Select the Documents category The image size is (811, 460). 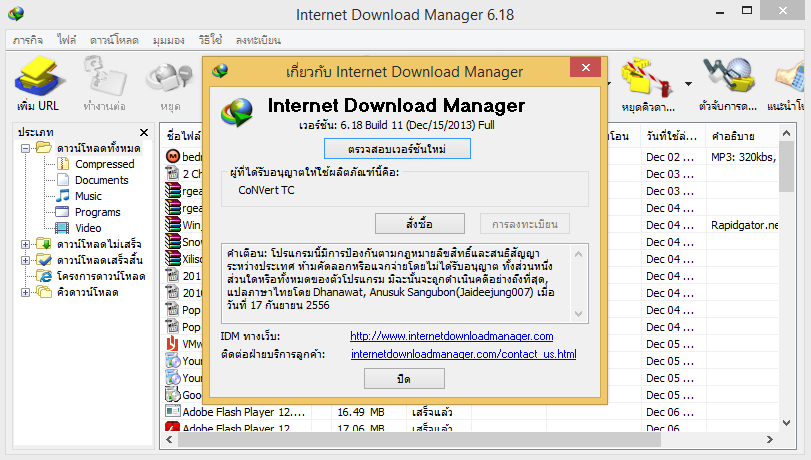(x=101, y=180)
